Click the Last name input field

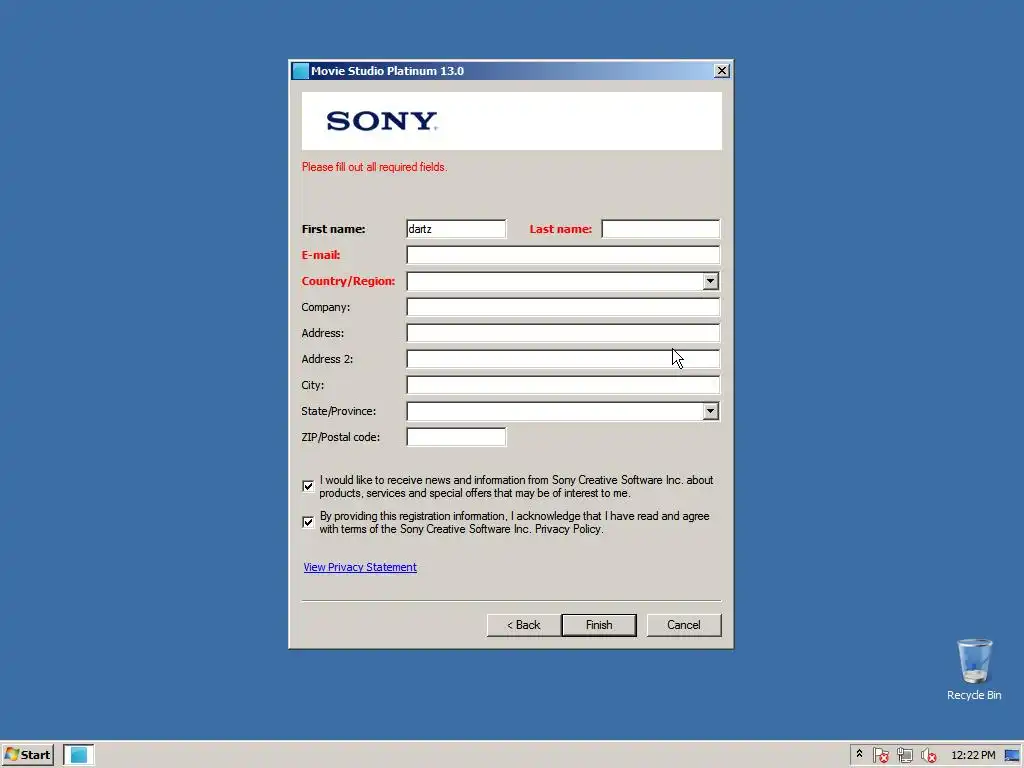660,229
